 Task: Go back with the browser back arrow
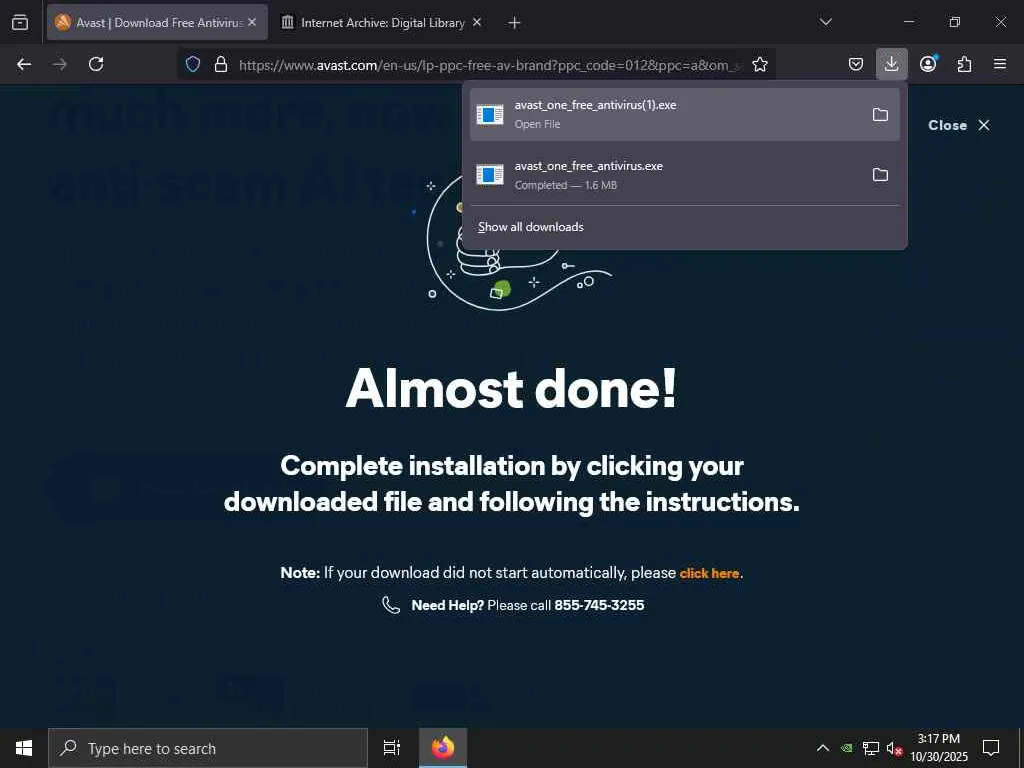(24, 64)
